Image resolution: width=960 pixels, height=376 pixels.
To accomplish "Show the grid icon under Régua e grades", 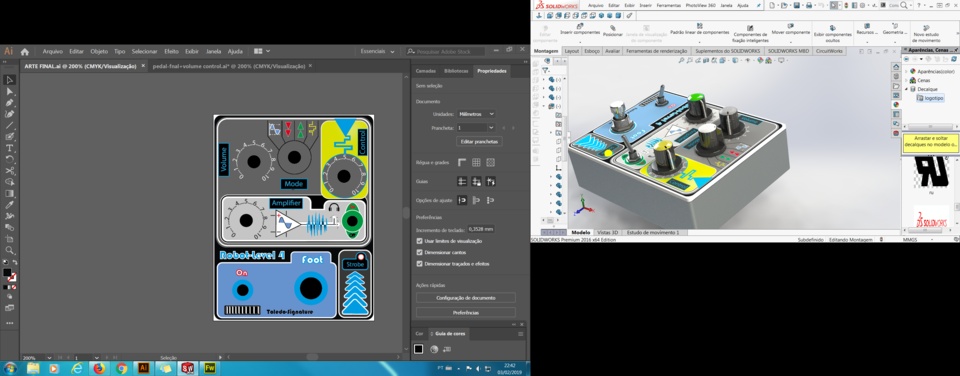I will 476,163.
